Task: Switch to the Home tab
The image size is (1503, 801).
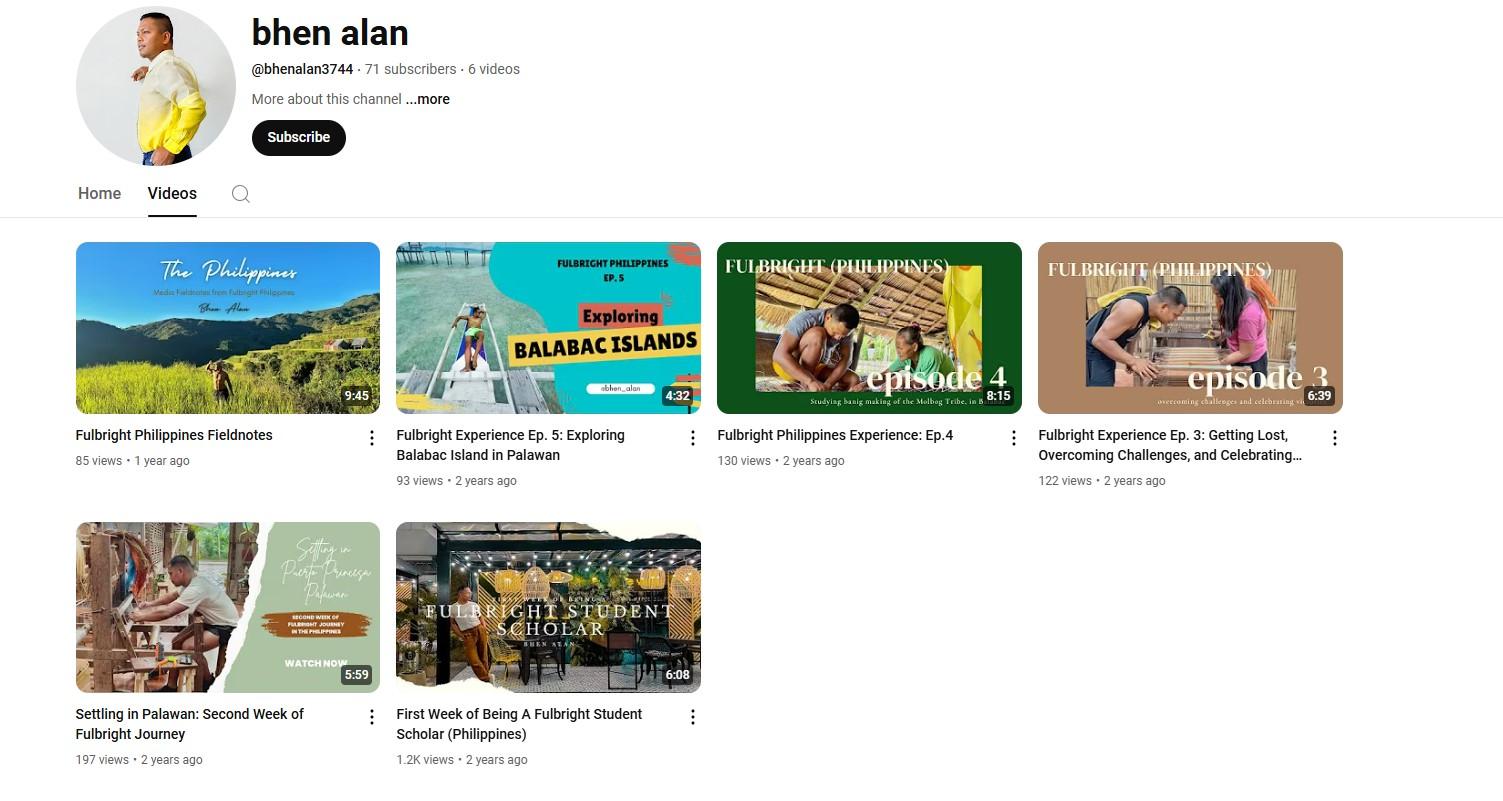Action: (99, 194)
